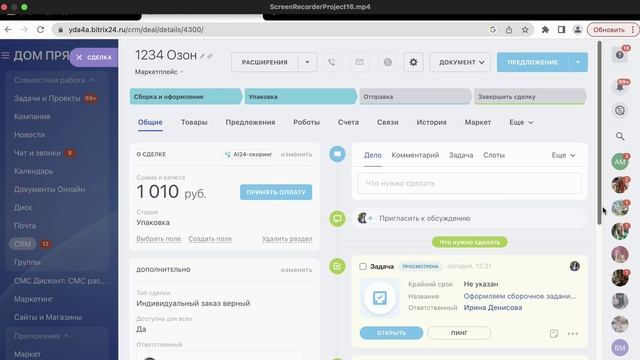Image resolution: width=640 pixels, height=360 pixels.
Task: Open Задачи и Проекты in sidebar
Action: click(47, 98)
